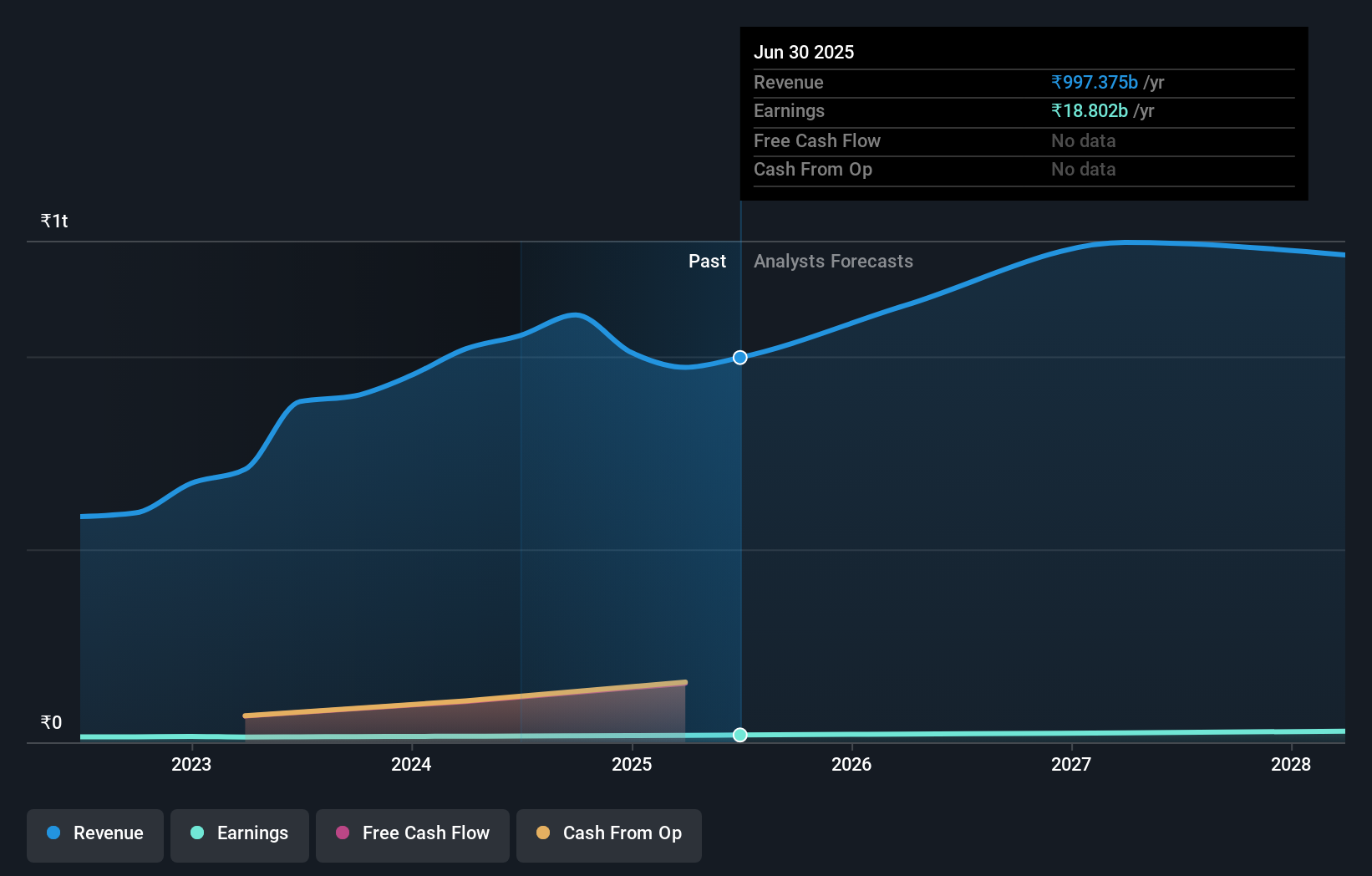Screen dimensions: 1372x876
Task: Click the ₹997.375b revenue value
Action: click(x=1095, y=82)
